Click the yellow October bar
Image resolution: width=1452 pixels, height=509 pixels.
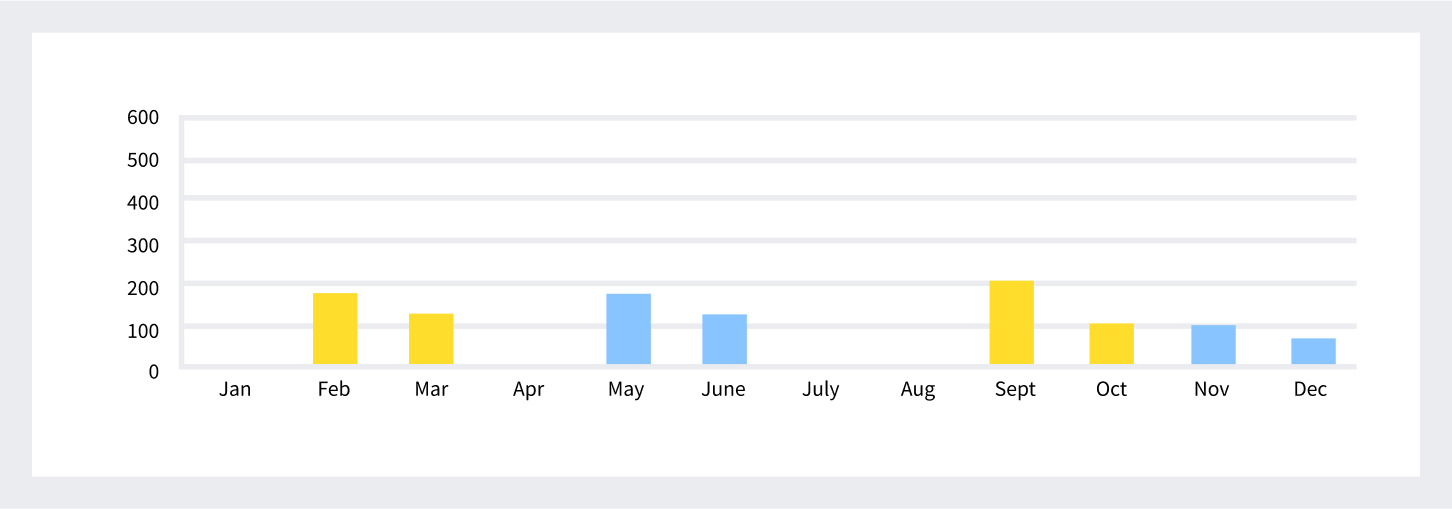1111,344
